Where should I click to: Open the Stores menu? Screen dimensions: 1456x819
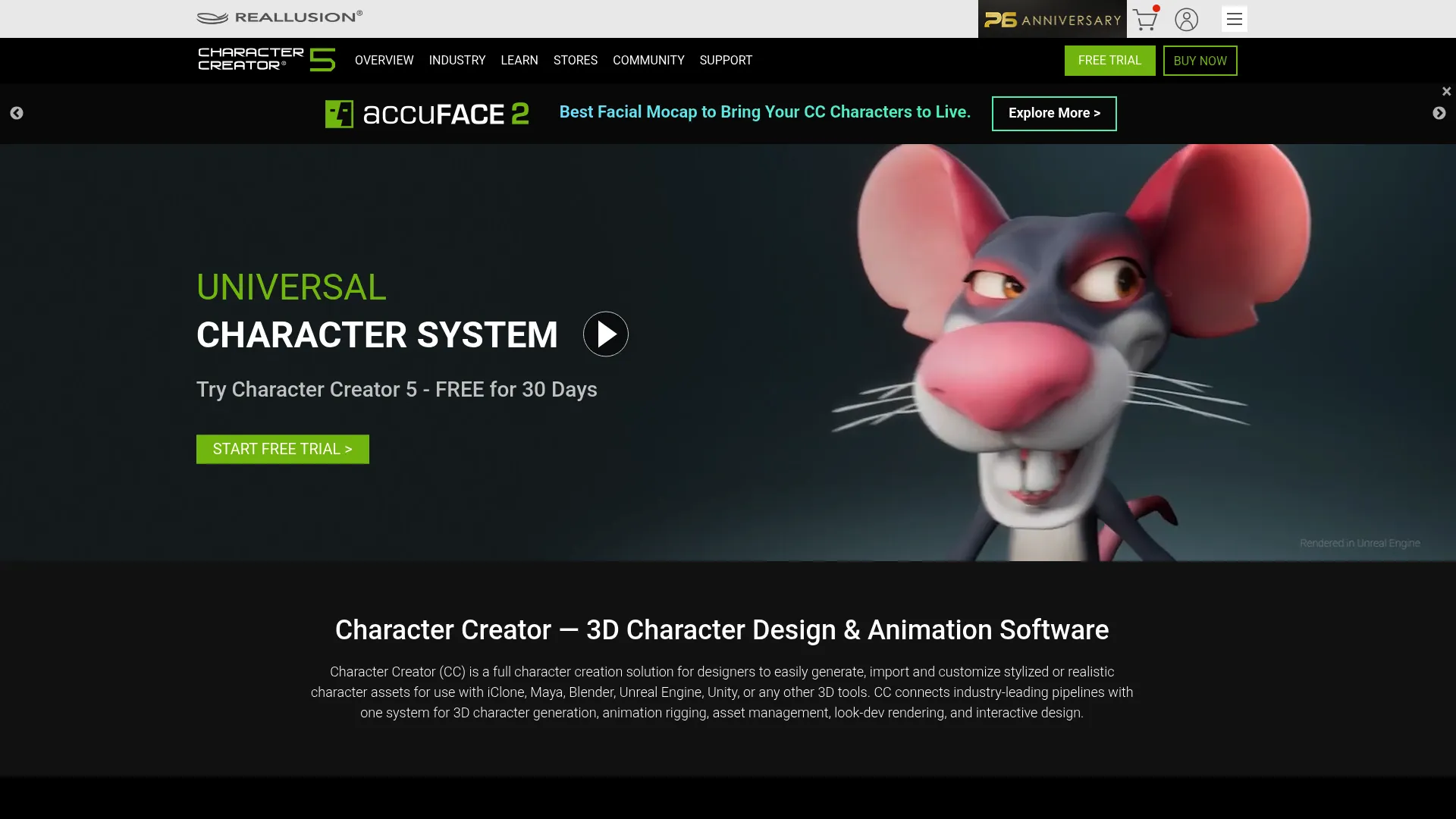click(576, 60)
